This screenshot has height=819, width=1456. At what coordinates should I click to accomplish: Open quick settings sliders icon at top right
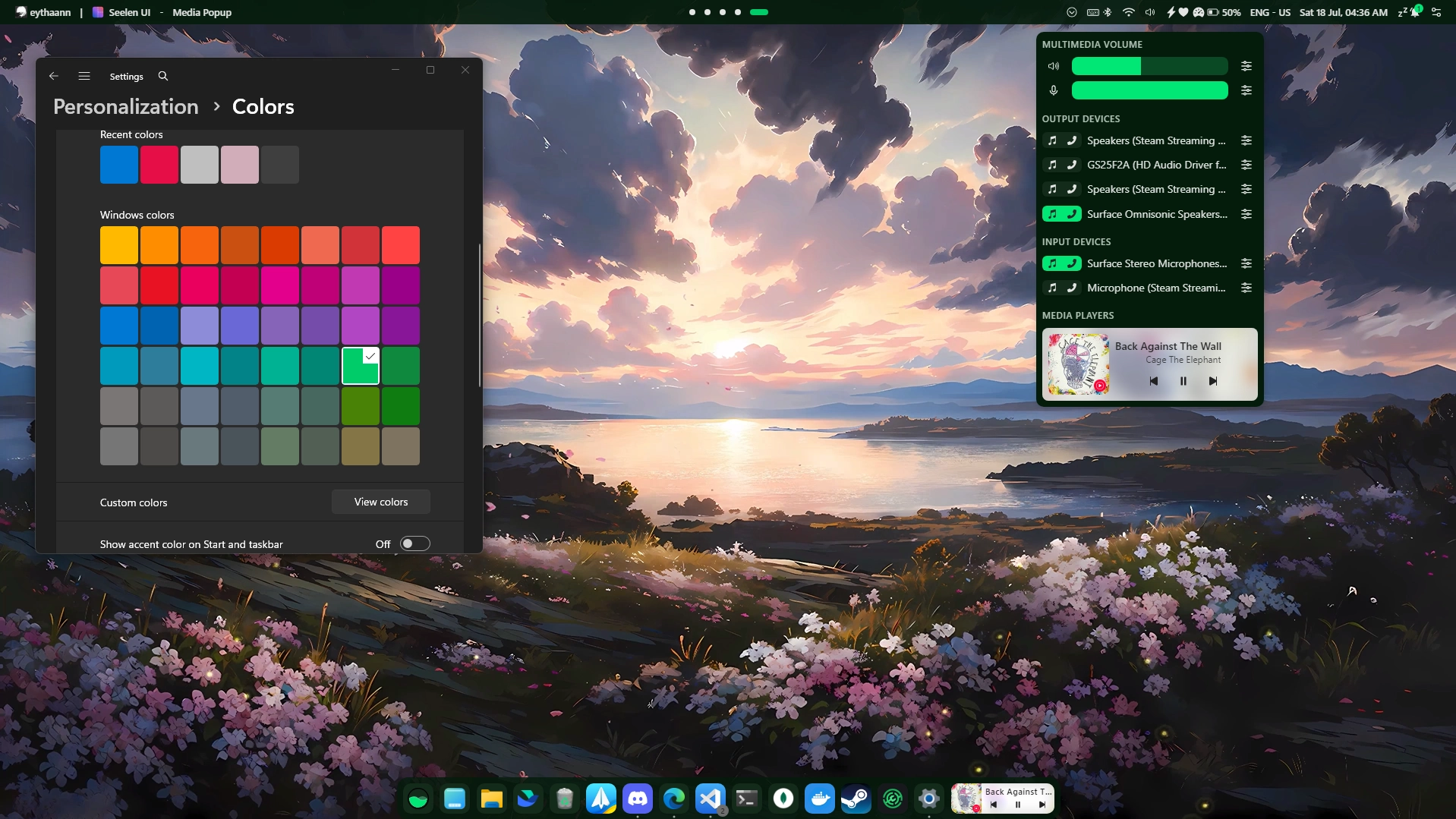1436,12
